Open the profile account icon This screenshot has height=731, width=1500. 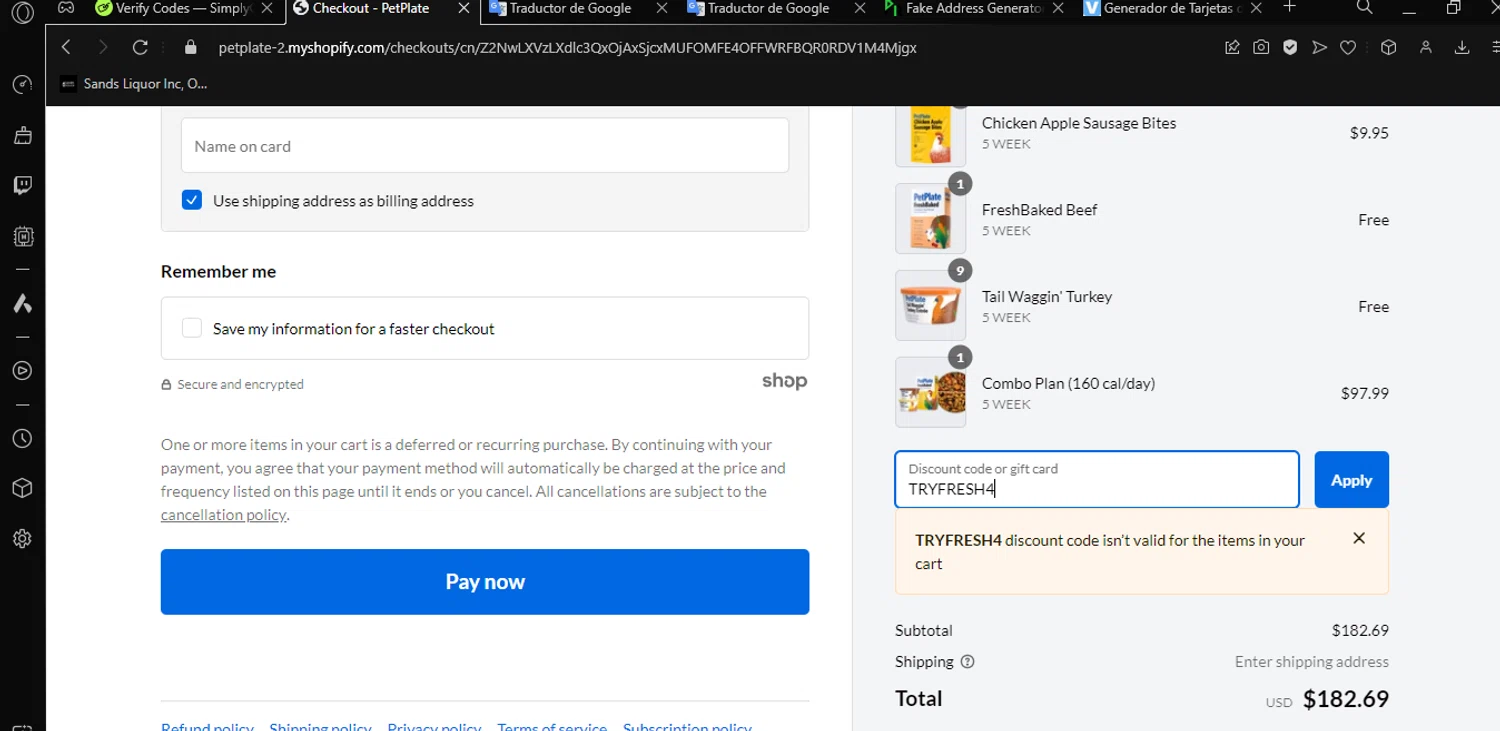point(1426,48)
